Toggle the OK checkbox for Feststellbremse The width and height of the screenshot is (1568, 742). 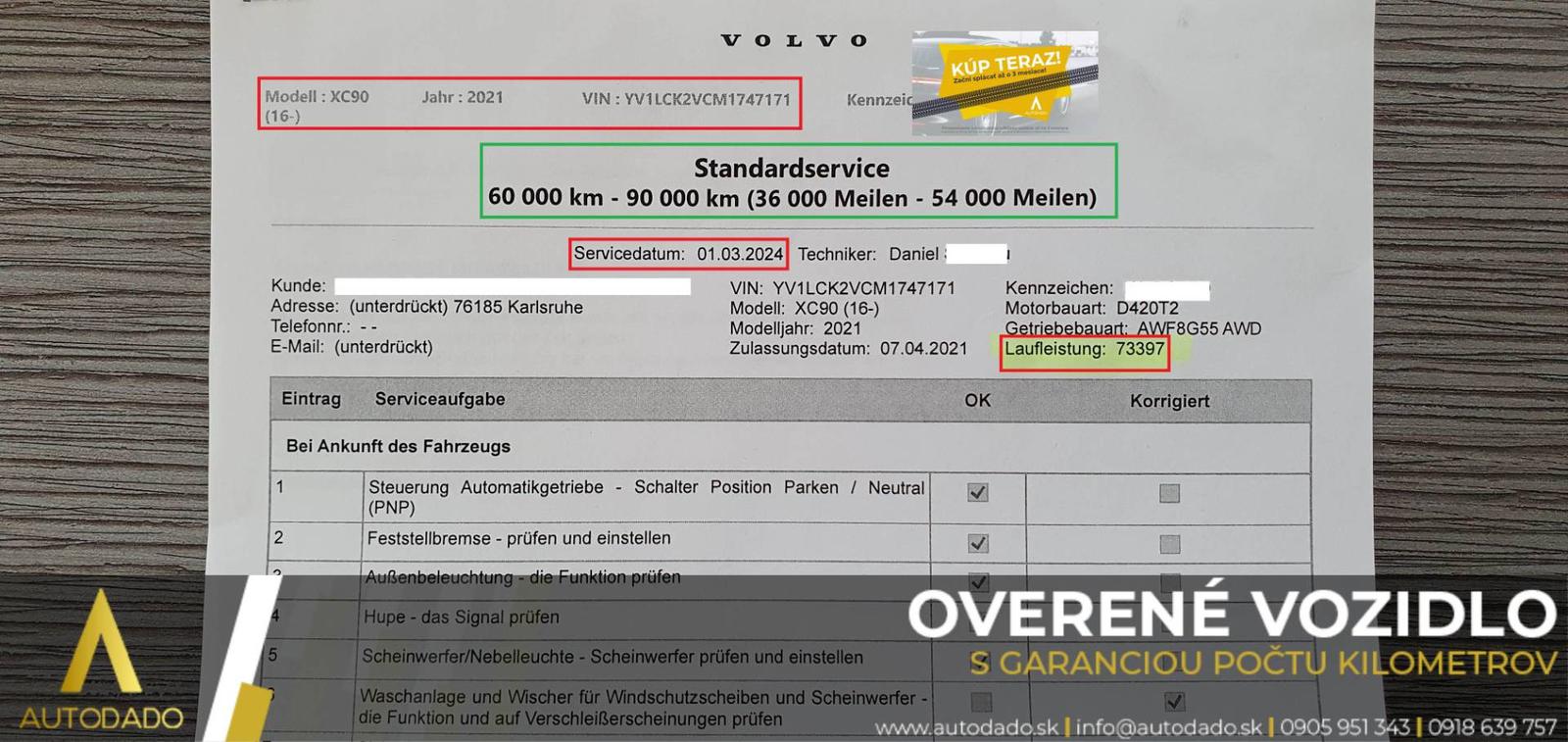coord(977,543)
